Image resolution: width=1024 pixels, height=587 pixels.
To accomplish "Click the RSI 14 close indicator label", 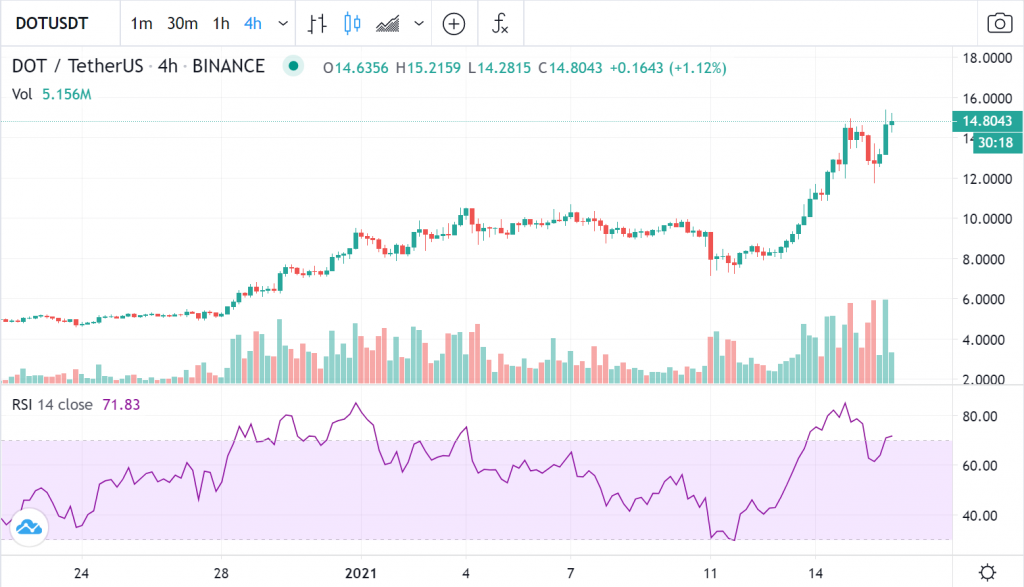I will click(x=52, y=404).
